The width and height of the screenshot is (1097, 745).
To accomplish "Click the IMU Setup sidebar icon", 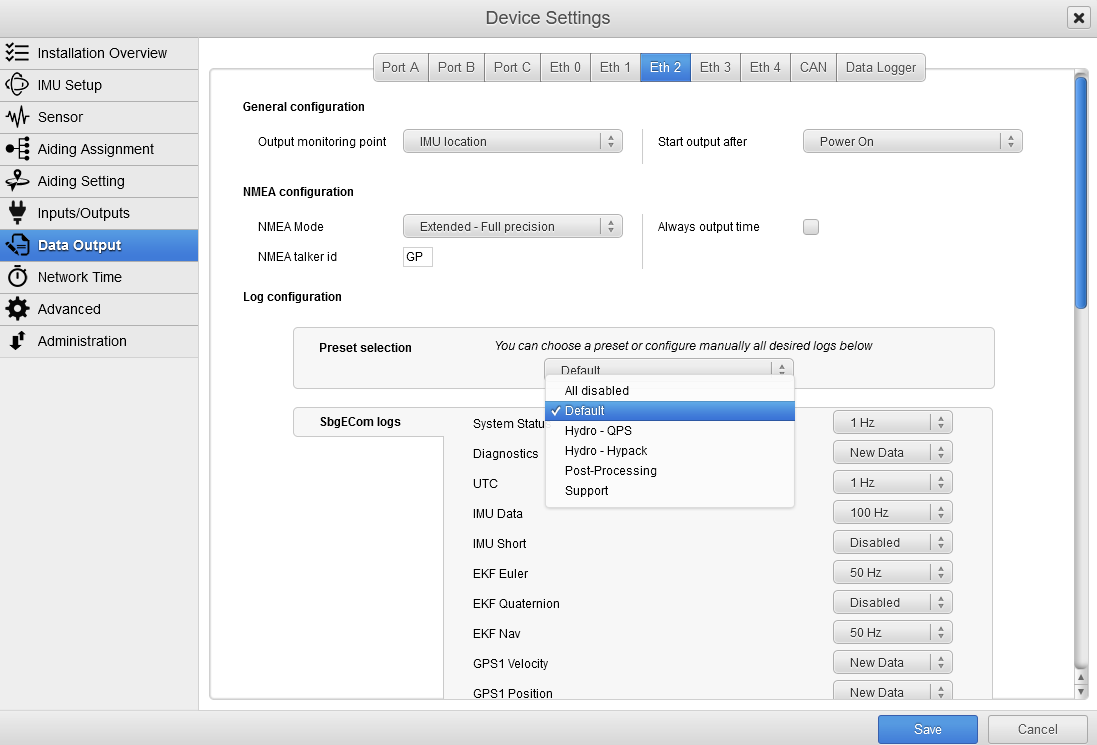I will pyautogui.click(x=17, y=85).
